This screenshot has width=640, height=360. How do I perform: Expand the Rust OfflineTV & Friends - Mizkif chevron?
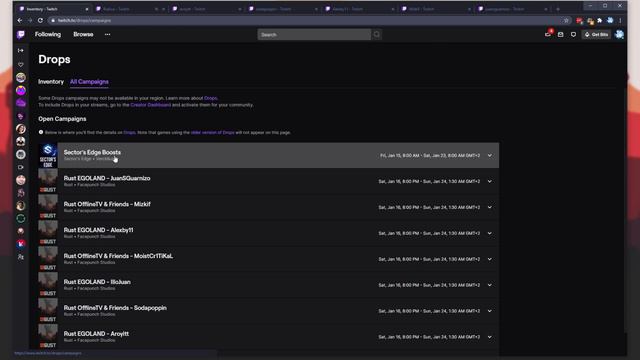tap(489, 207)
